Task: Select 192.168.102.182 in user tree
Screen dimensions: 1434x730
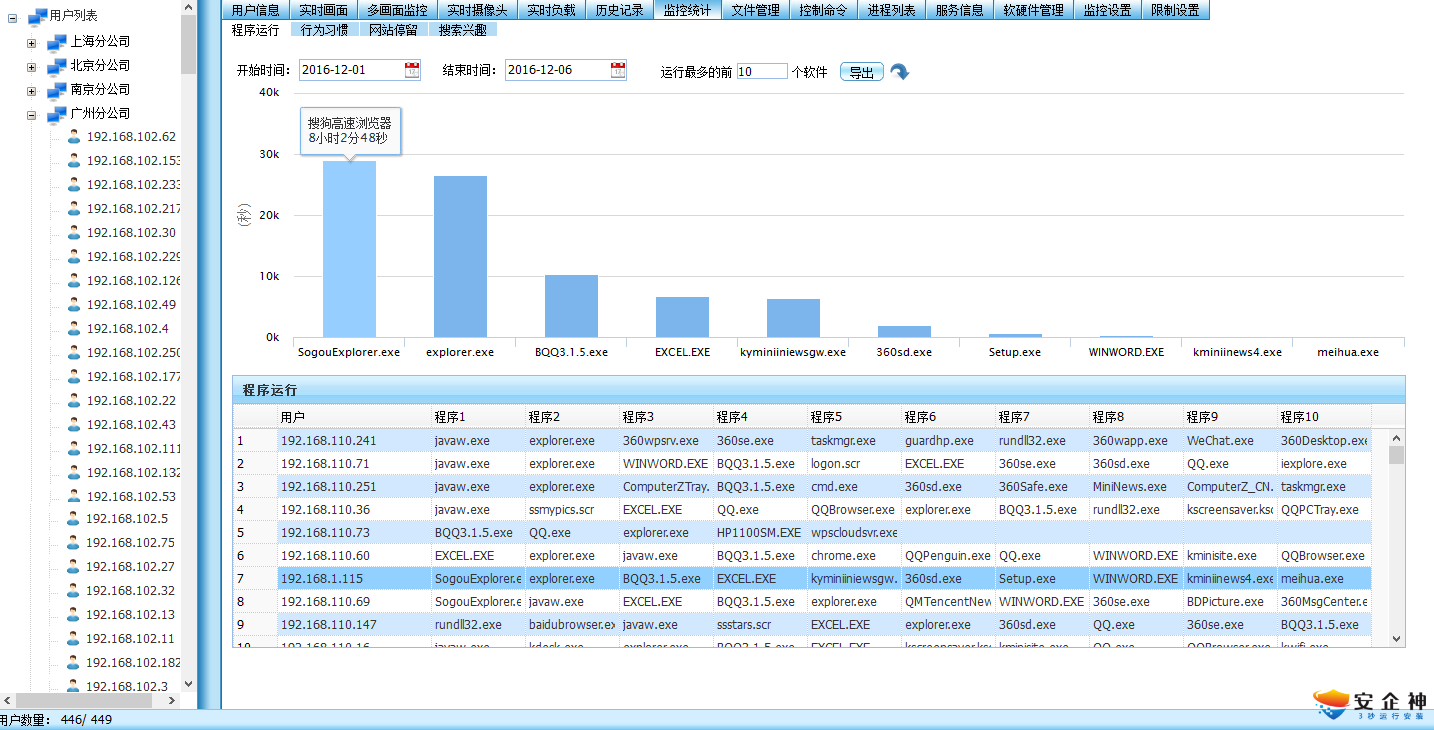Action: 133,662
